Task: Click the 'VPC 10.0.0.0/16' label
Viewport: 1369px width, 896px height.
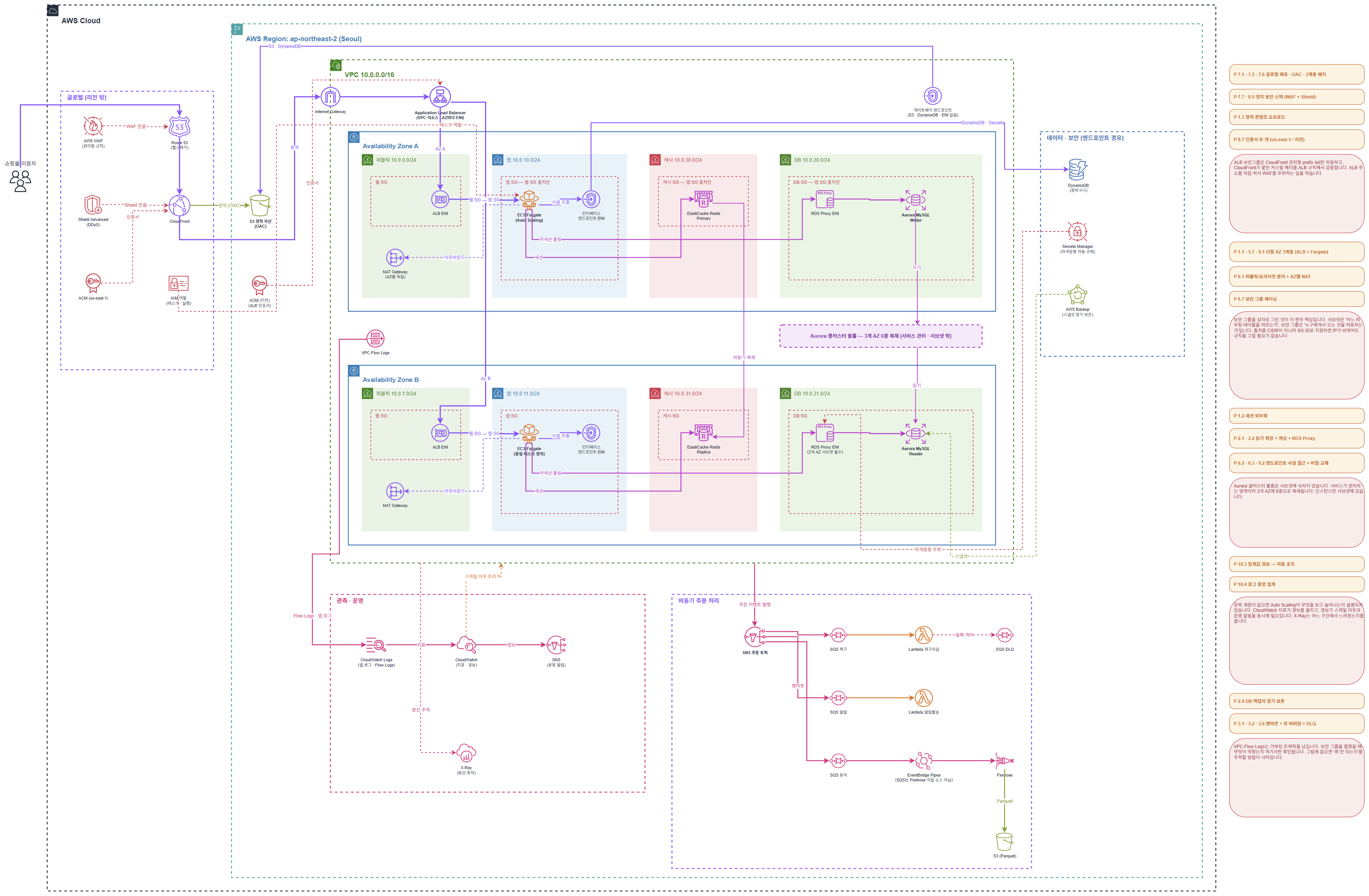Action: (x=369, y=75)
